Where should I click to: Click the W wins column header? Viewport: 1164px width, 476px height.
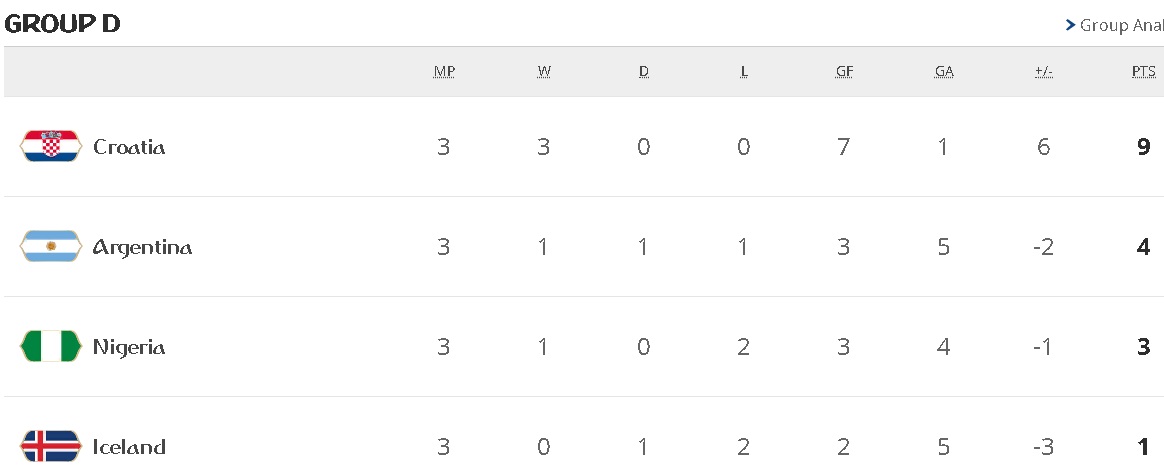[x=544, y=72]
